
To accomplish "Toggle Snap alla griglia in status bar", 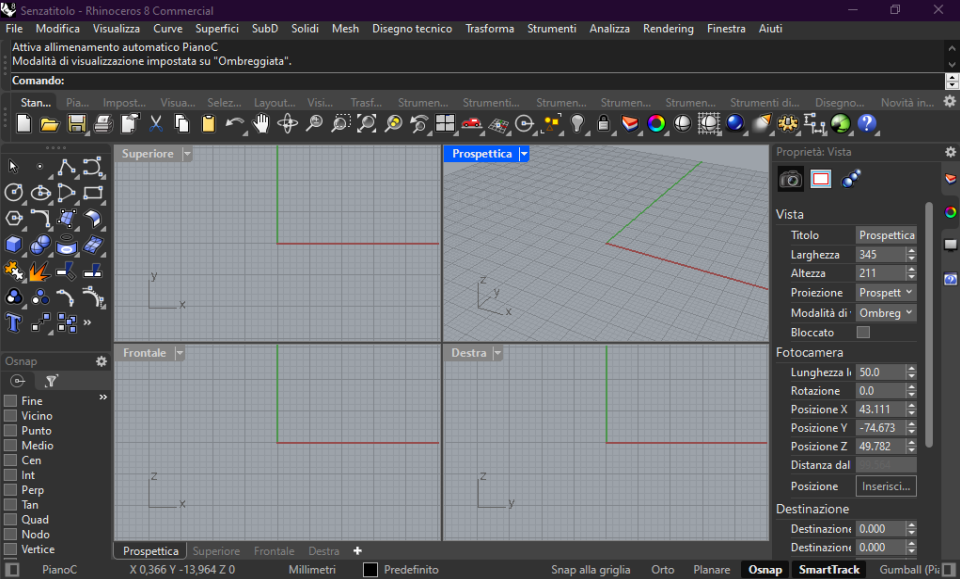I will pyautogui.click(x=590, y=570).
